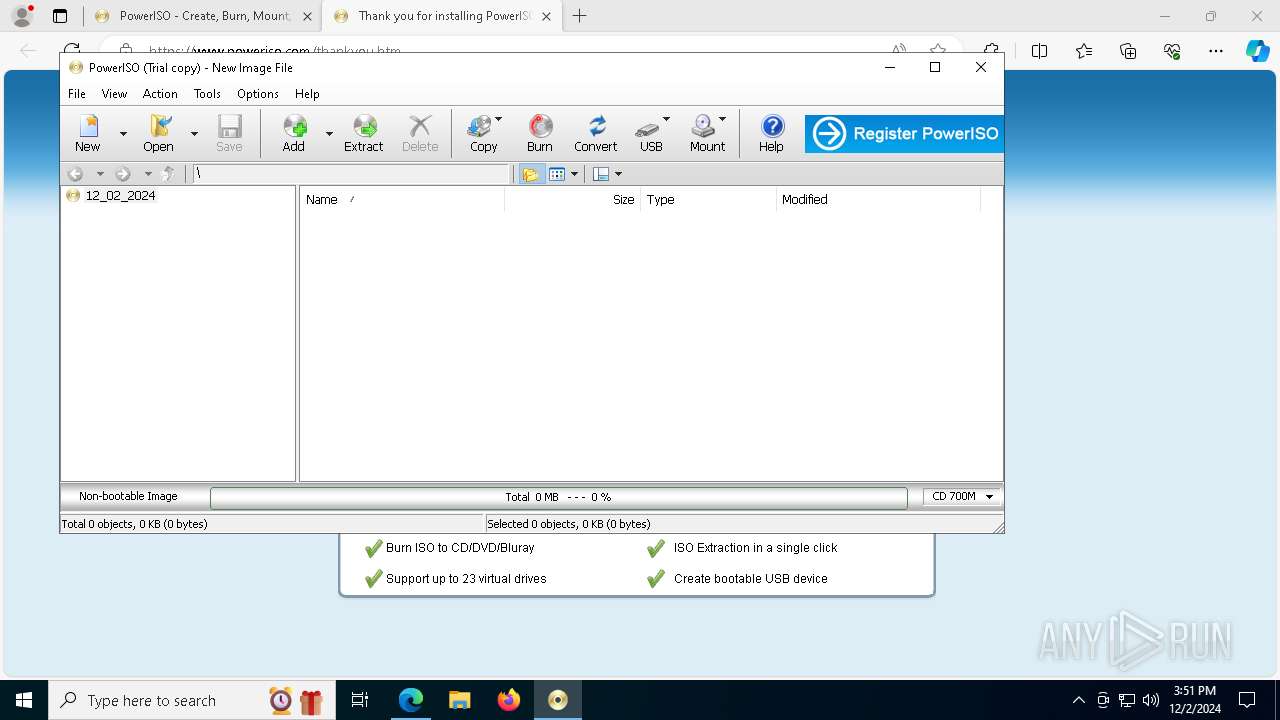Add files using the Add icon

294,133
